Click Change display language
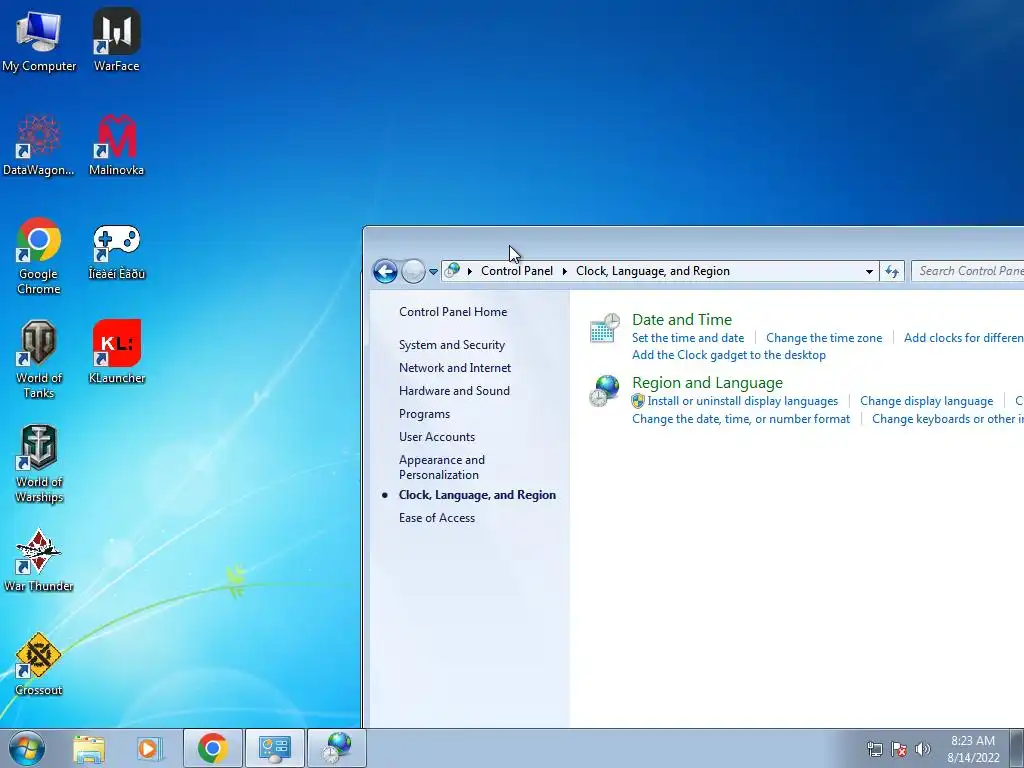The height and width of the screenshot is (768, 1024). [926, 401]
